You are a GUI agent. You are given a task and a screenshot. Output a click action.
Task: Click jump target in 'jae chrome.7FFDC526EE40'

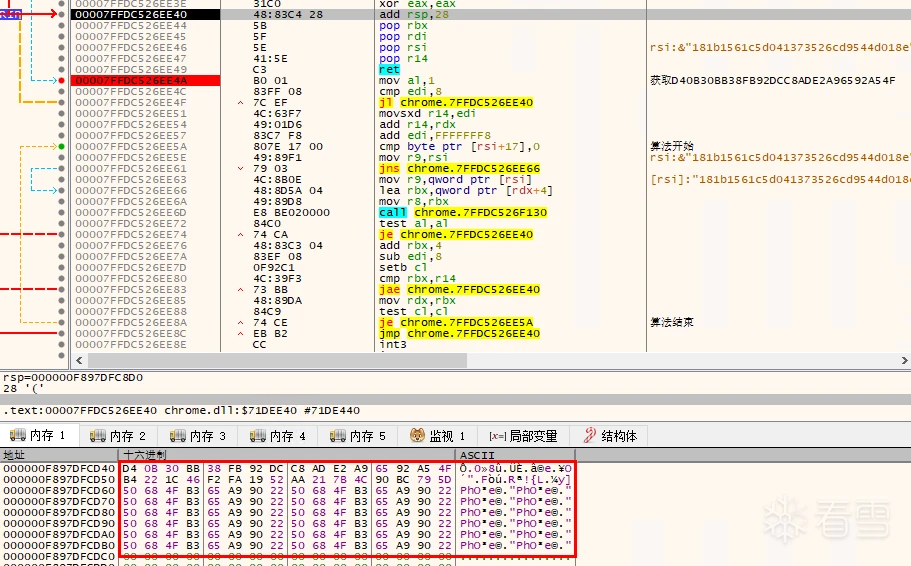[474, 289]
